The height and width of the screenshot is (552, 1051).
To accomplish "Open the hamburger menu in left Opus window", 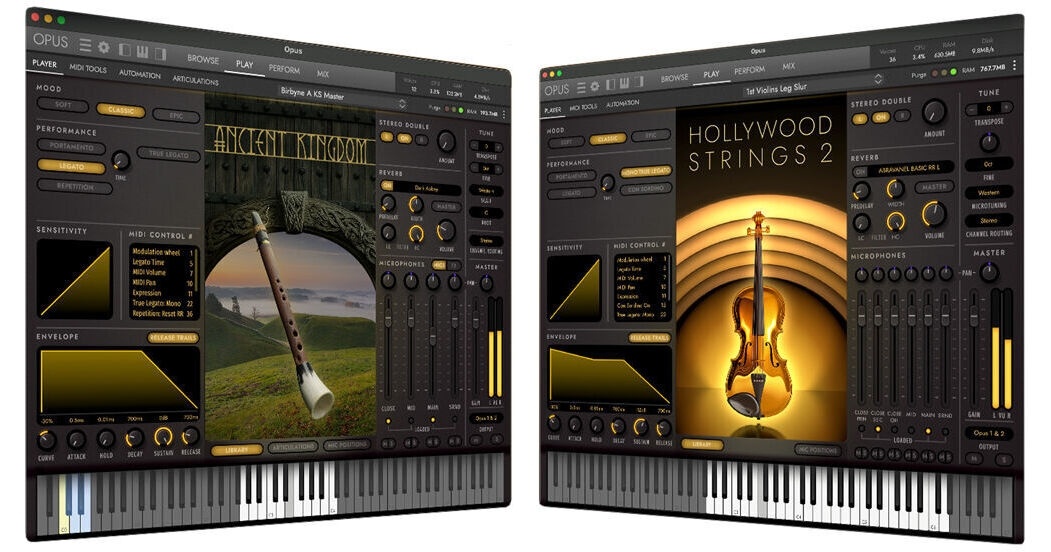I will point(85,44).
